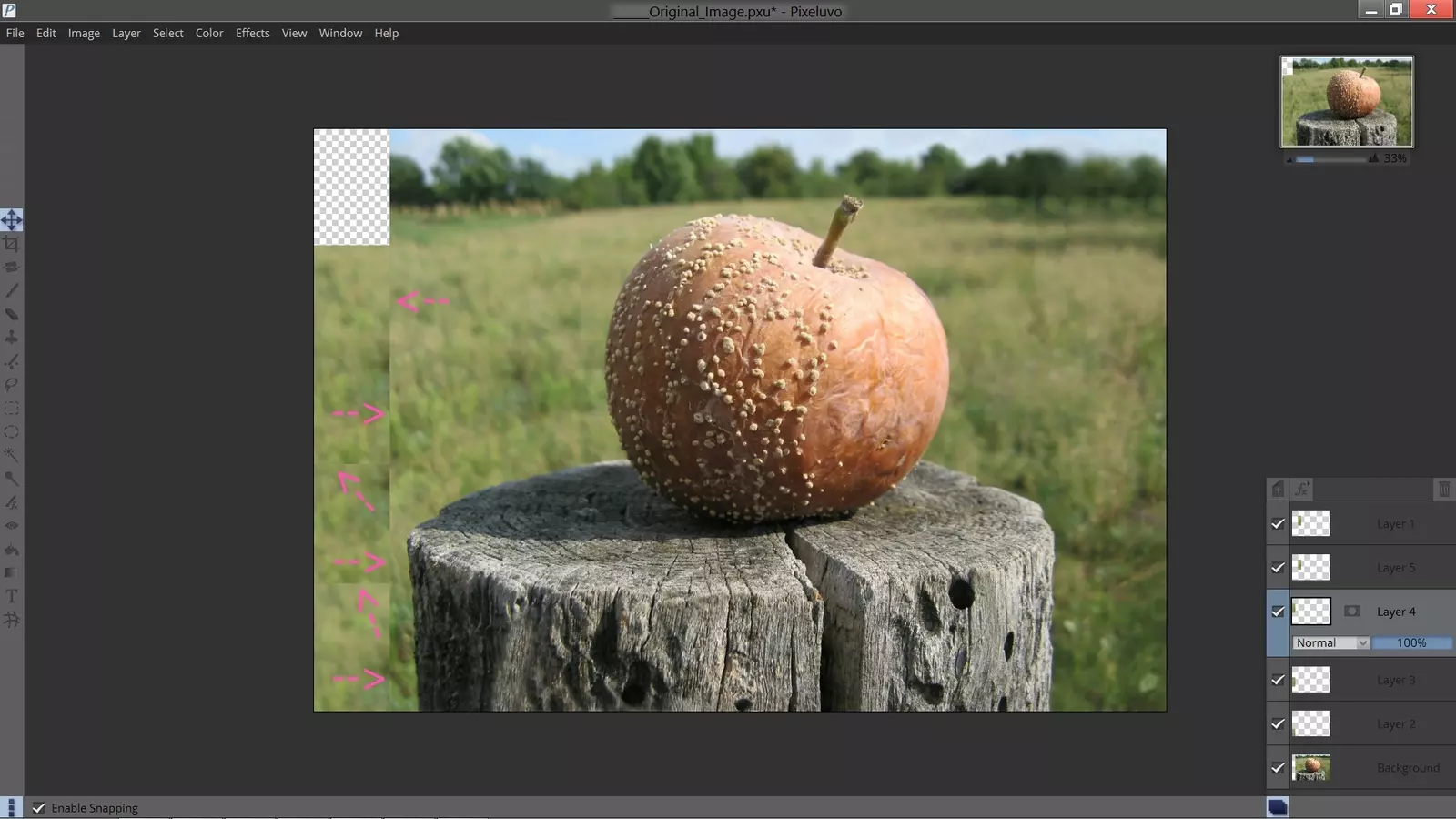
Task: Select the Crop tool
Action: (x=12, y=244)
